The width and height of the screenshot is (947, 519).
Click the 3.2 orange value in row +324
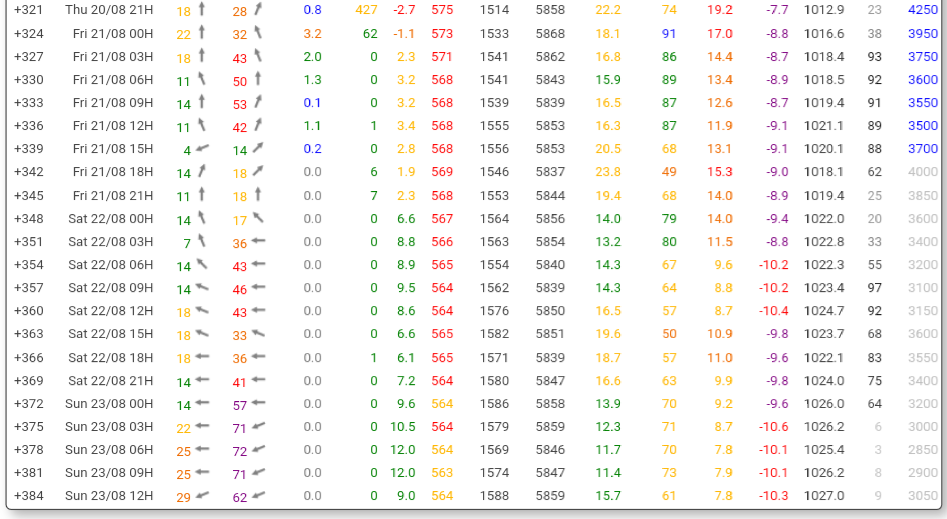pos(312,33)
